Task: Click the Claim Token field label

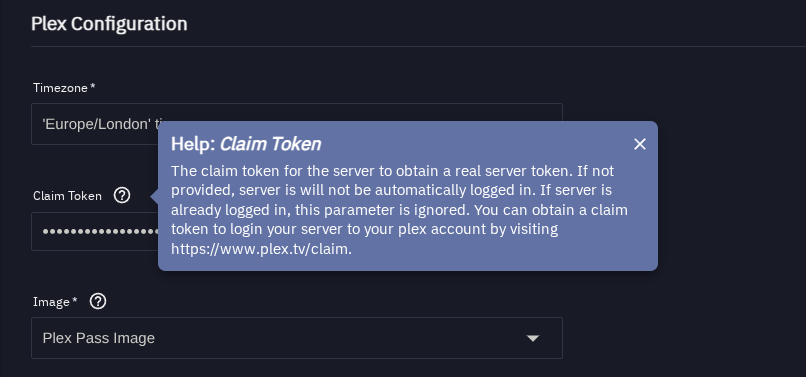Action: [67, 196]
